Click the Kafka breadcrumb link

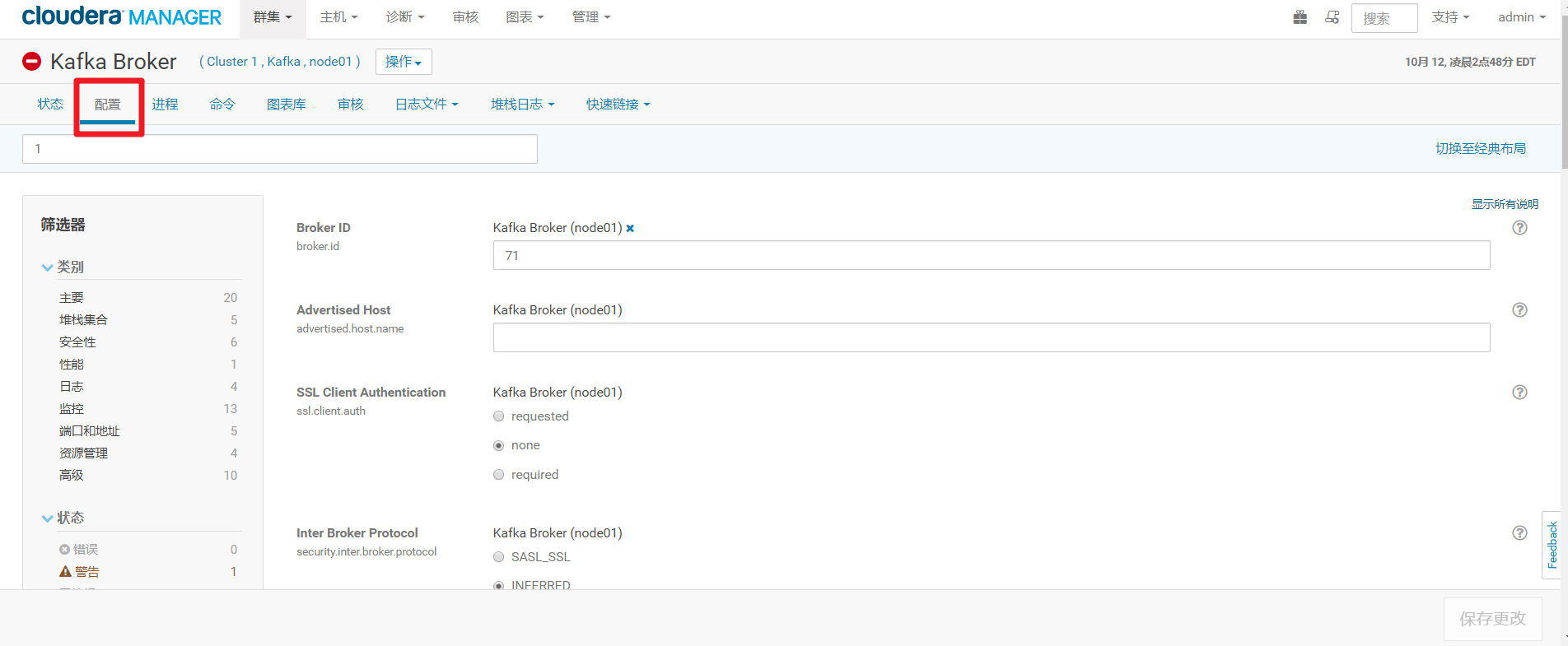[x=284, y=62]
